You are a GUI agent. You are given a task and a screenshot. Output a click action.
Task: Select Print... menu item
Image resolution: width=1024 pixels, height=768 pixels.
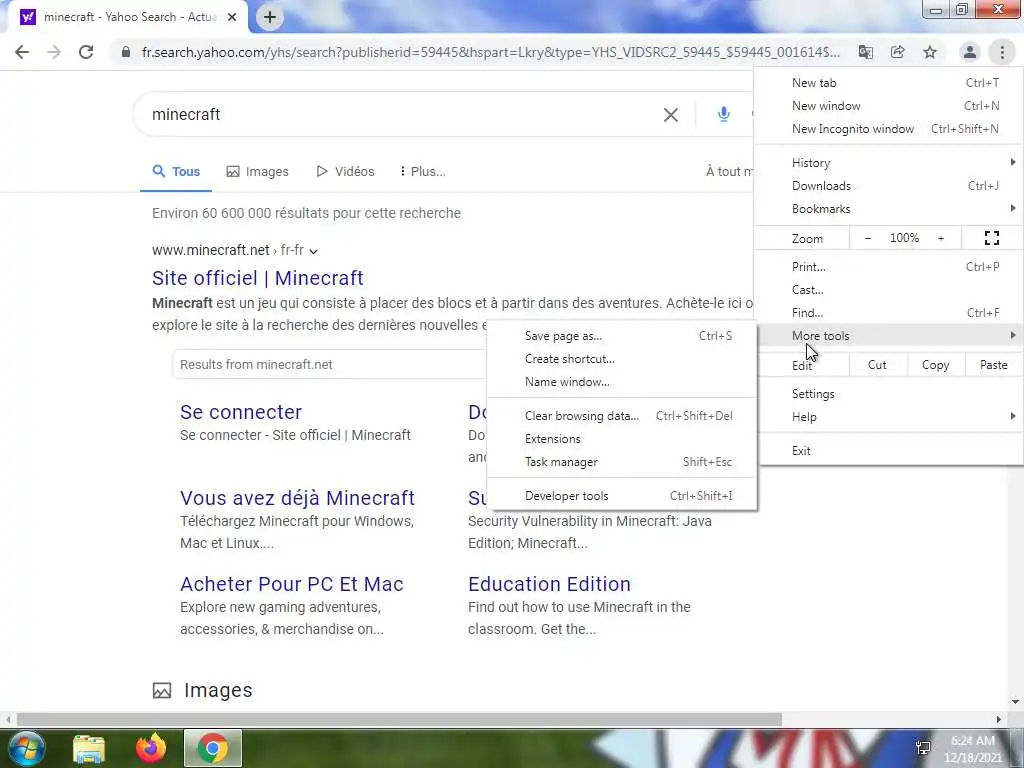[x=889, y=267]
